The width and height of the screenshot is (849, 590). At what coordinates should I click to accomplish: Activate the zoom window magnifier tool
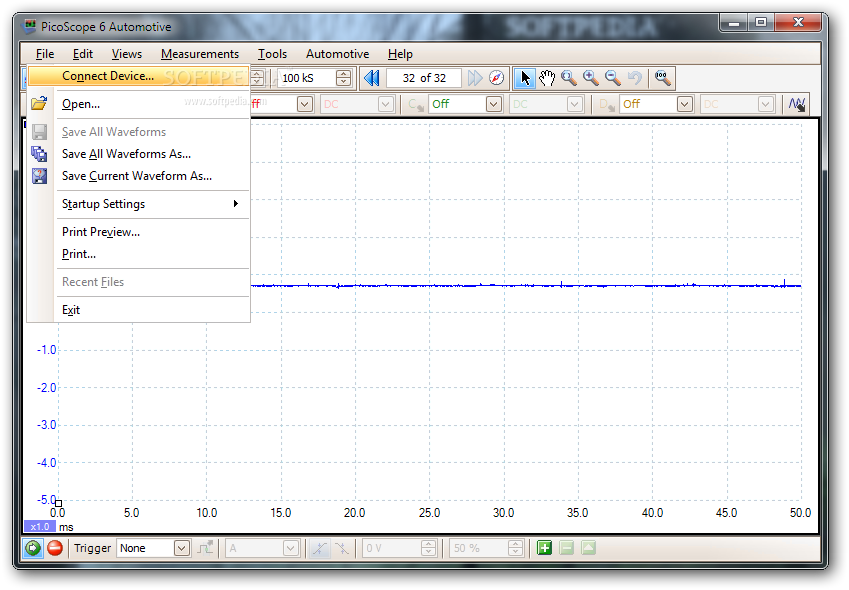569,78
